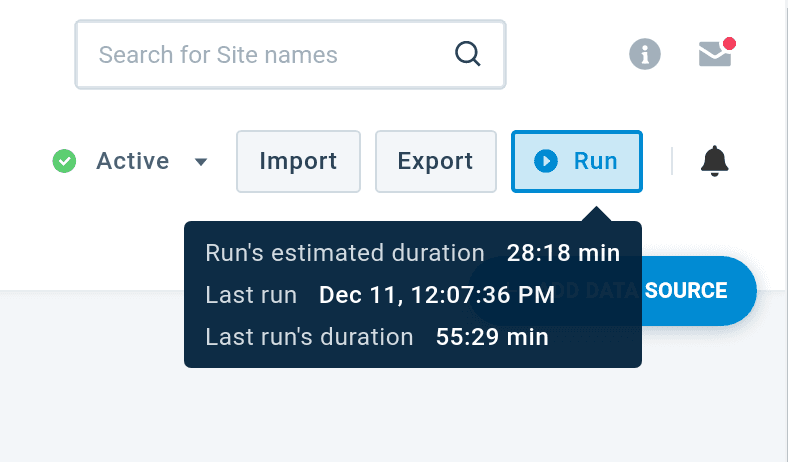Start the job using the Run label
This screenshot has height=462, width=788.
(x=595, y=161)
